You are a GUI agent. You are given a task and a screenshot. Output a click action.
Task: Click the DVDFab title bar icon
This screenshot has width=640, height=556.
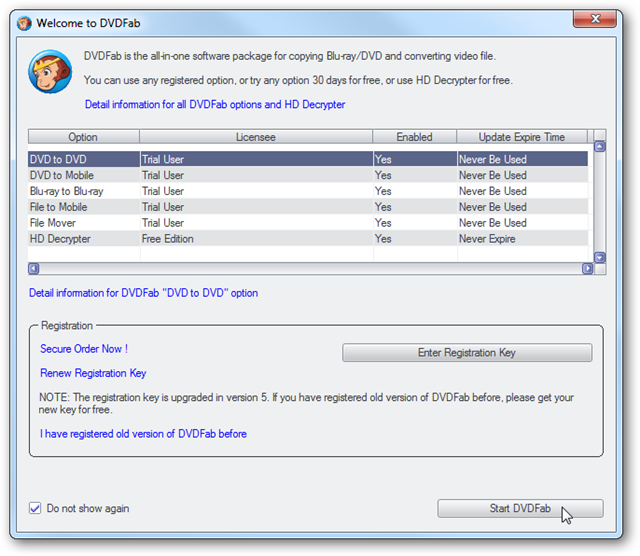[x=24, y=23]
